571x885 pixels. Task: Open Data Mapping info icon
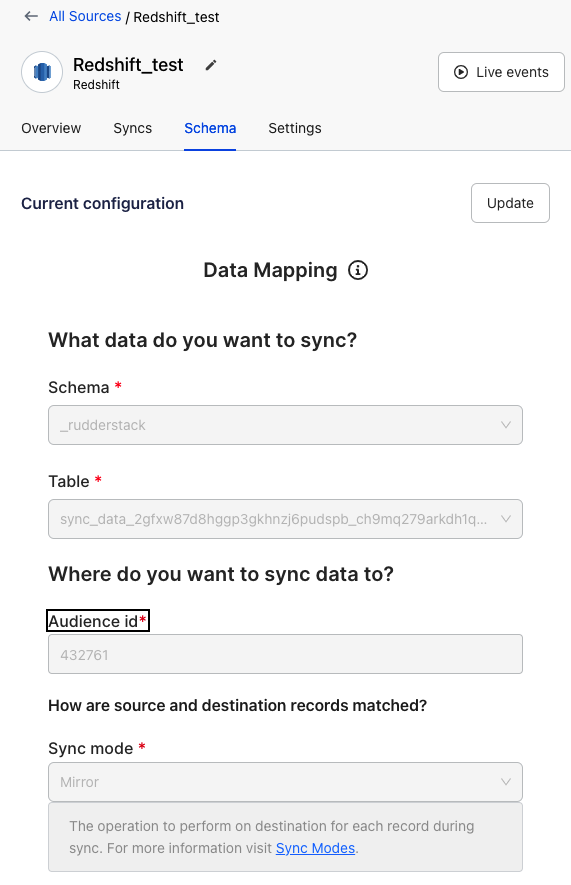358,270
